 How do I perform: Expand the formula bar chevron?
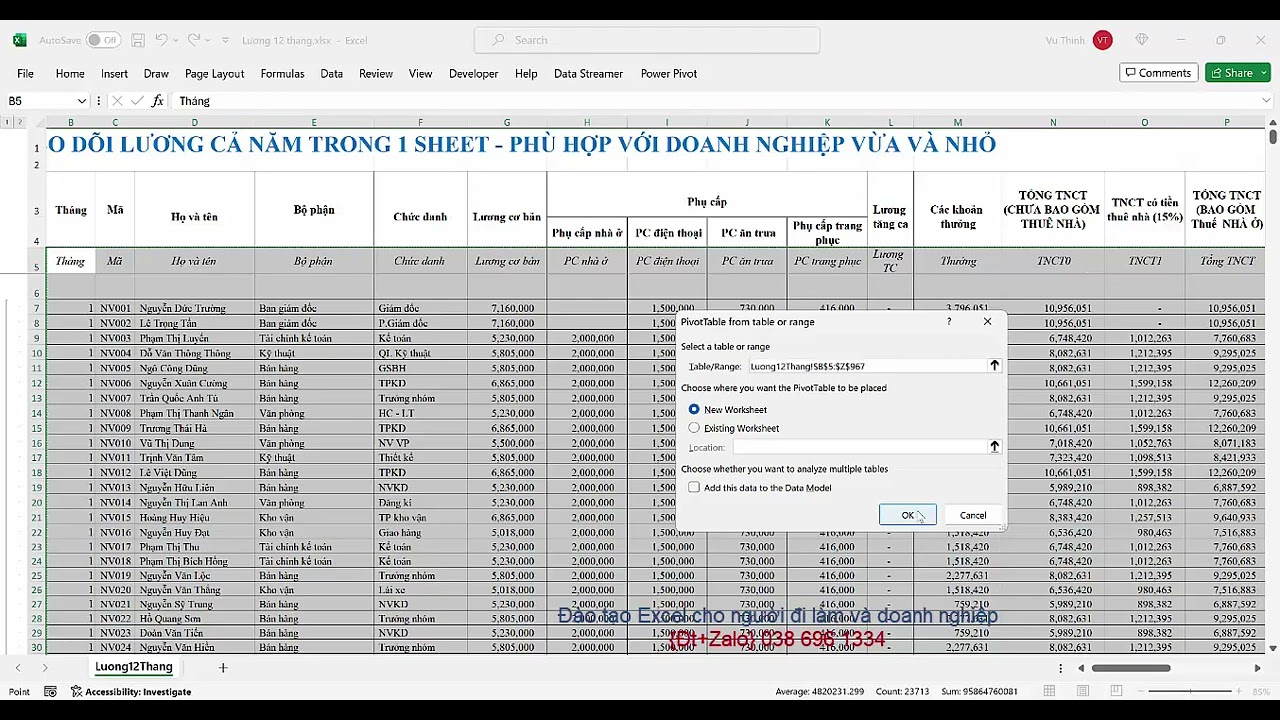[x=1267, y=101]
